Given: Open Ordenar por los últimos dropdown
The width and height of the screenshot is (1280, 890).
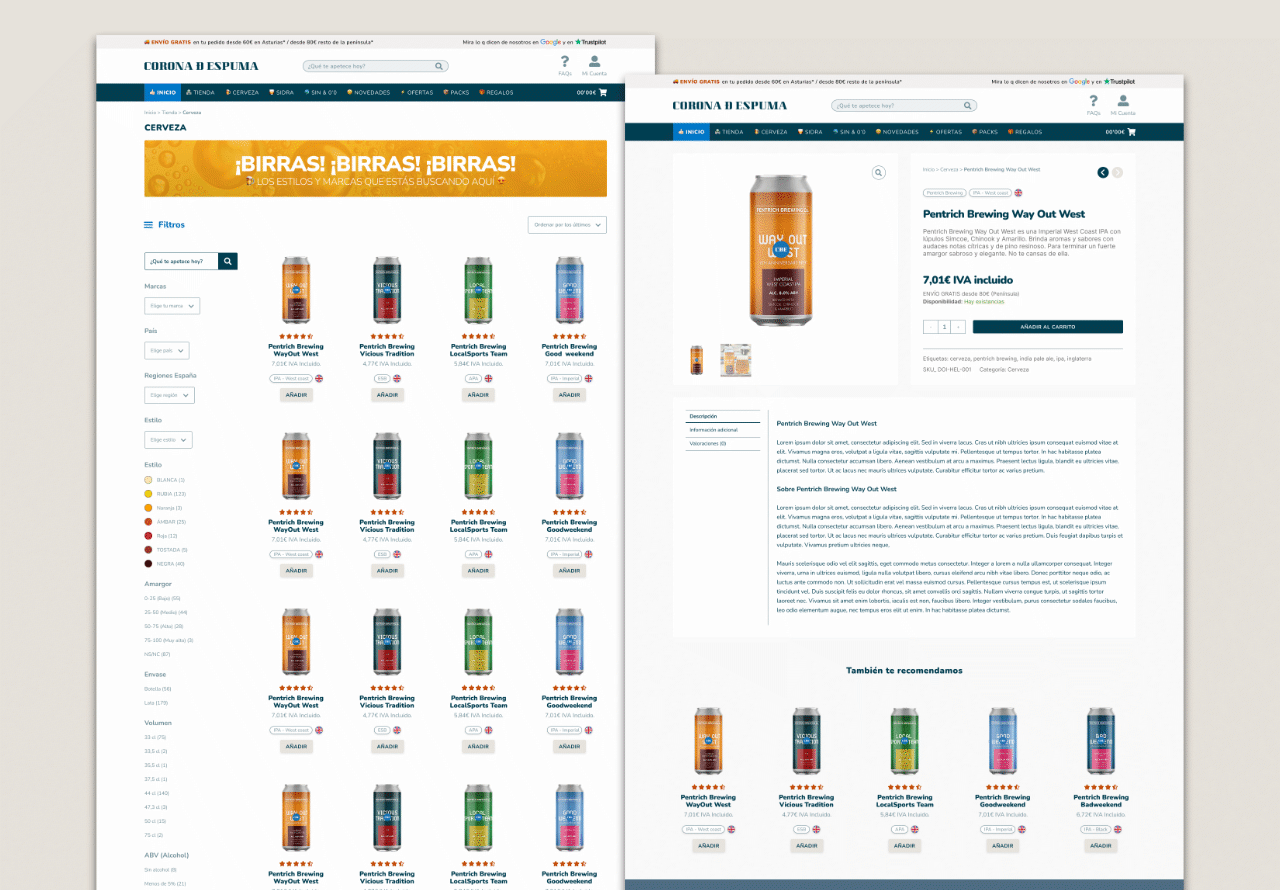Looking at the screenshot, I should [x=567, y=225].
